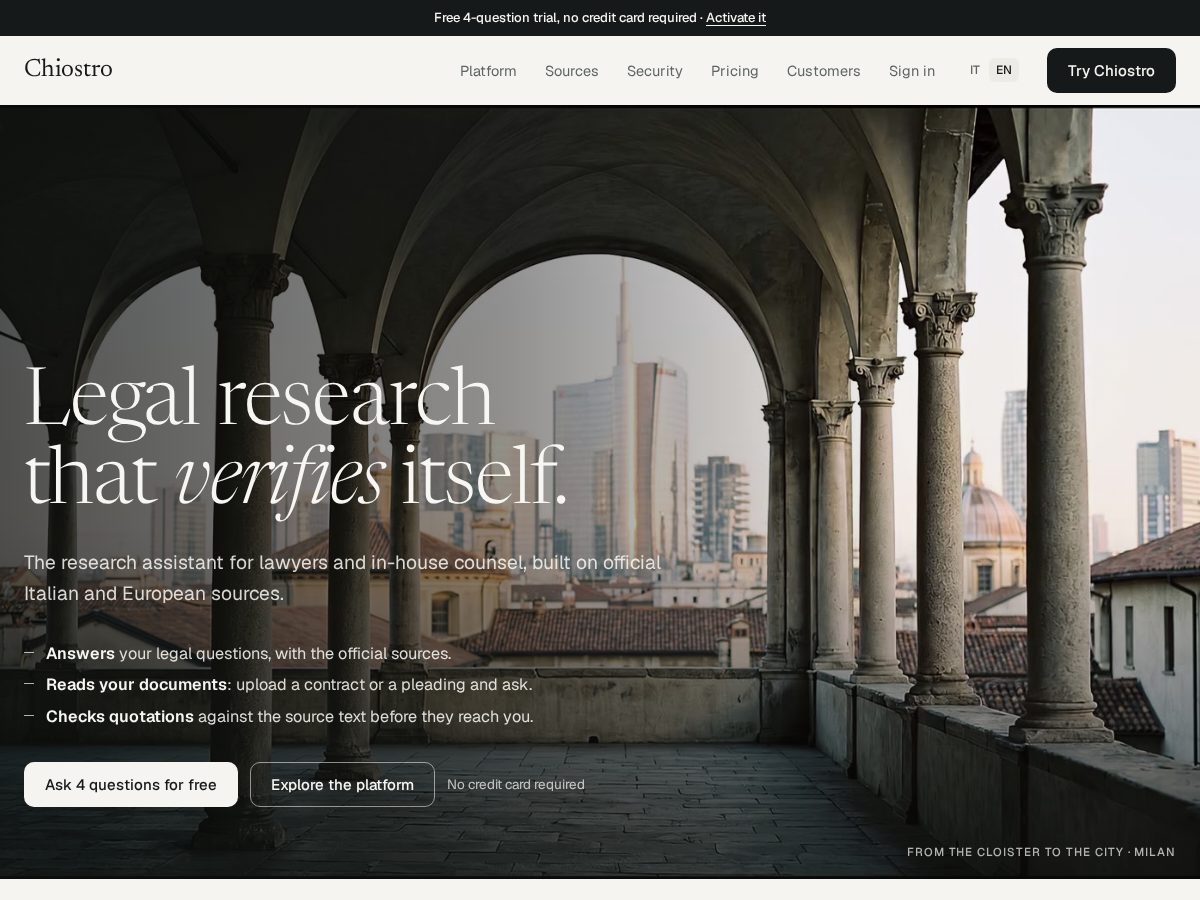Go to the Sources page
Viewport: 1200px width, 900px height.
pyautogui.click(x=572, y=71)
